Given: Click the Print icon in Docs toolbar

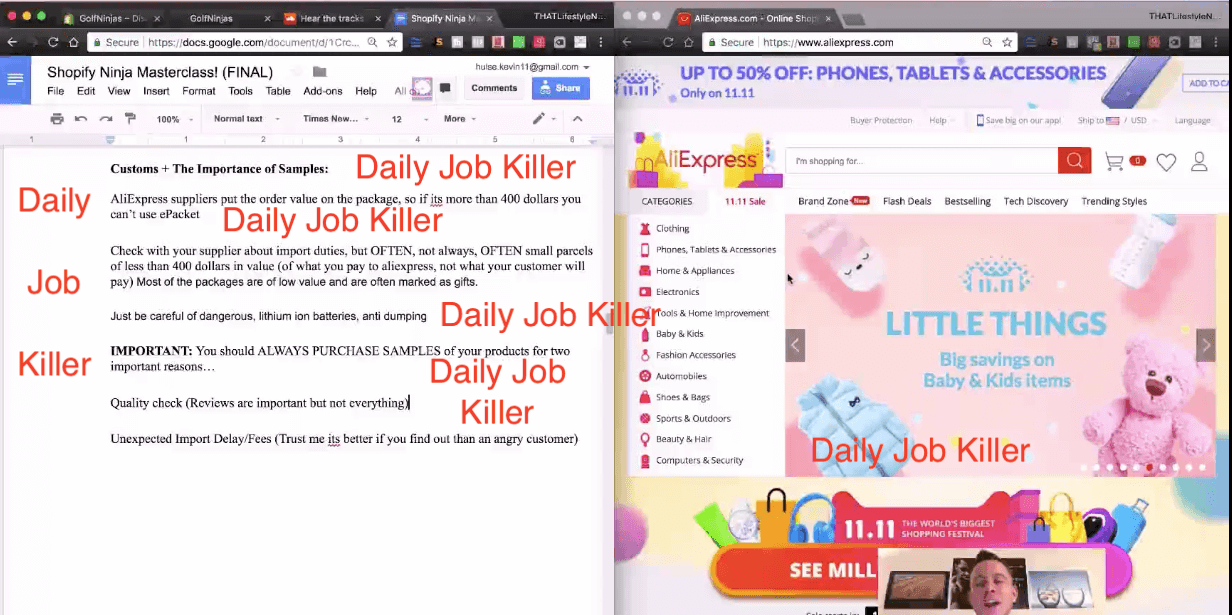Looking at the screenshot, I should click(57, 119).
